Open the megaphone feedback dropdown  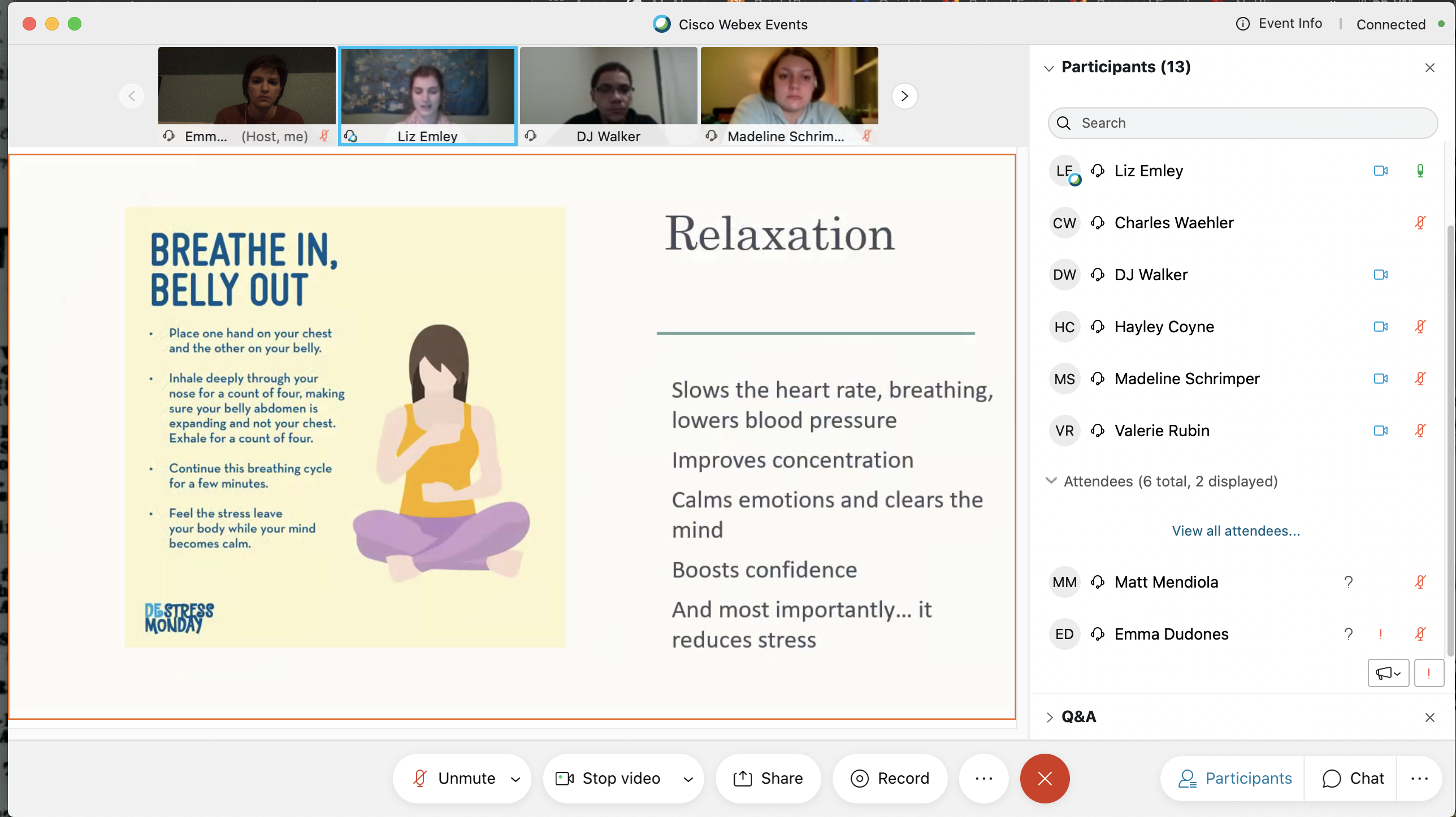point(1388,673)
